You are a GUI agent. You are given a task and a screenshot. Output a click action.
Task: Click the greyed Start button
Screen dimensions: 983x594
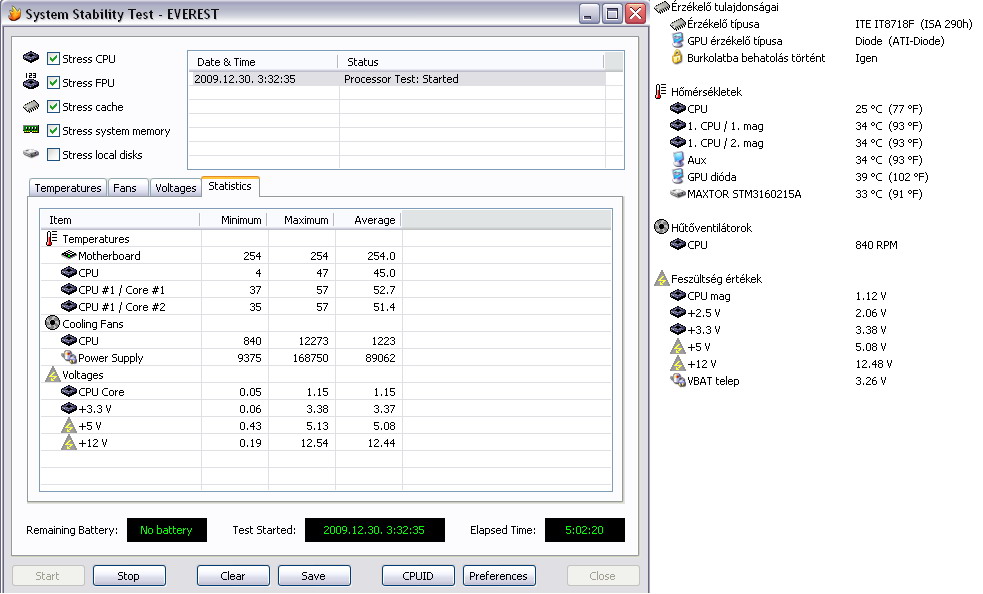(48, 576)
